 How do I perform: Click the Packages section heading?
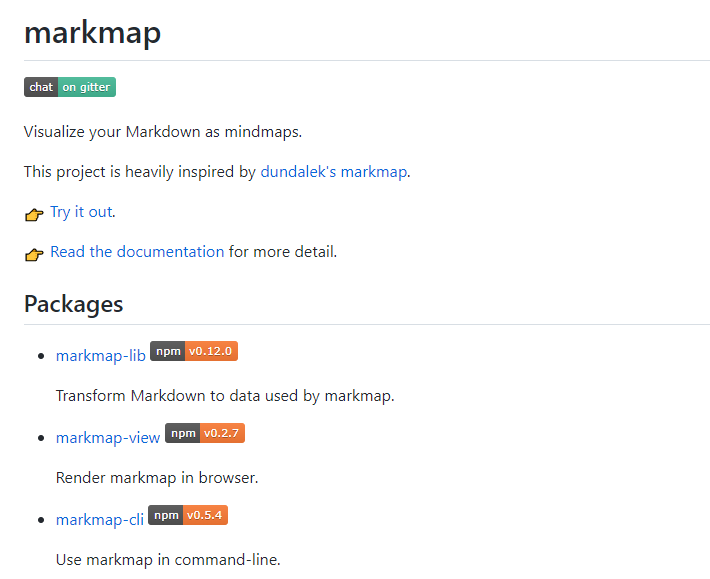point(73,304)
